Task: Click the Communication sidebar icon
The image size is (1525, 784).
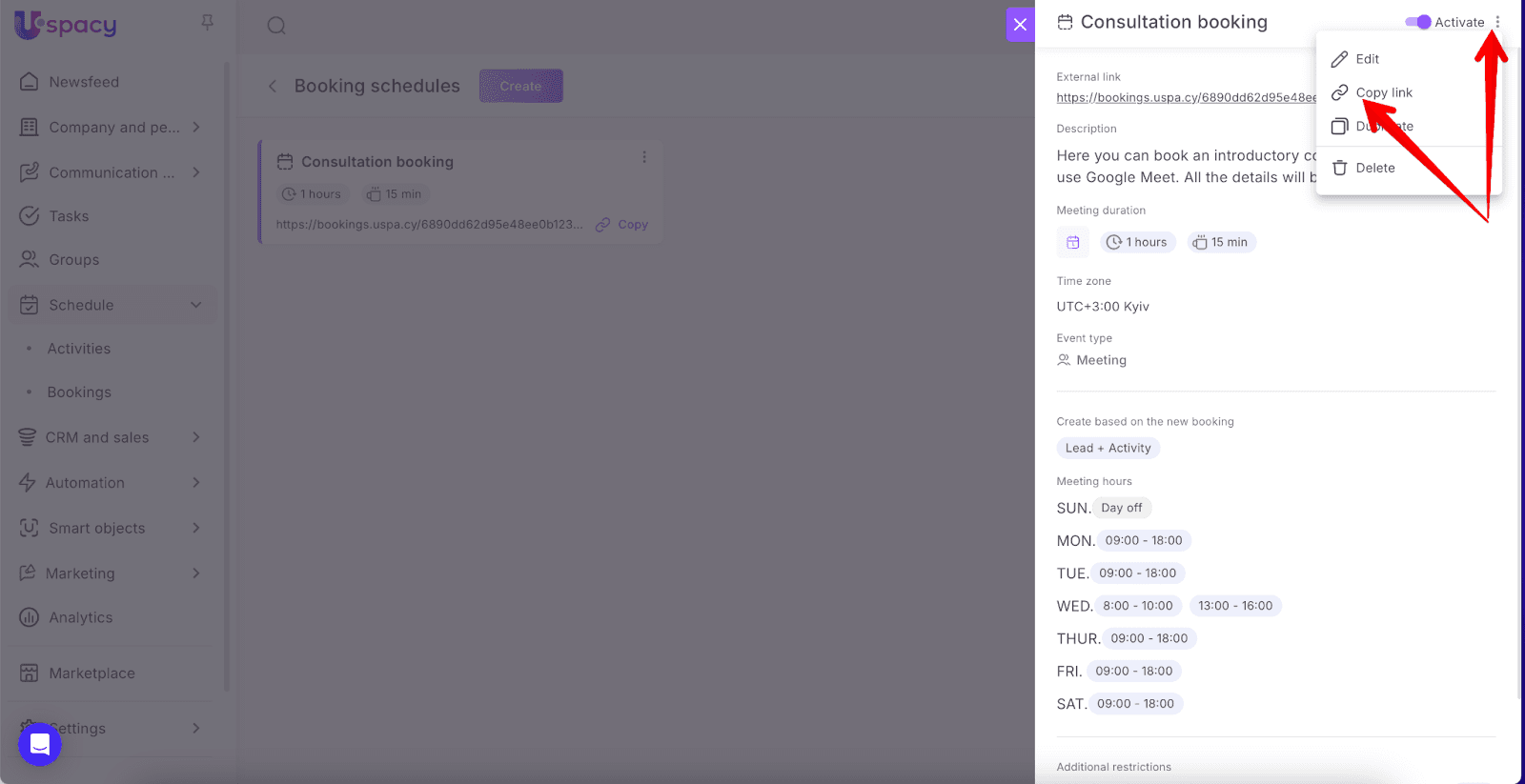Action: [x=30, y=172]
